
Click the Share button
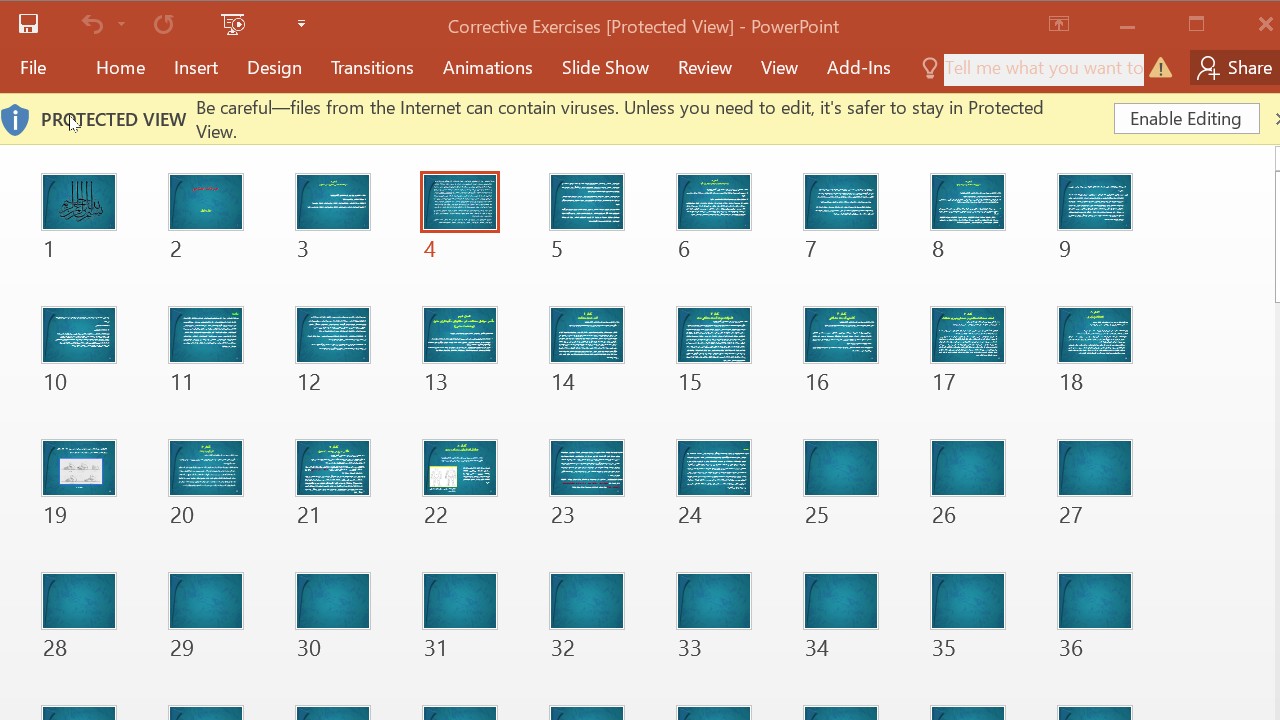click(x=1236, y=68)
